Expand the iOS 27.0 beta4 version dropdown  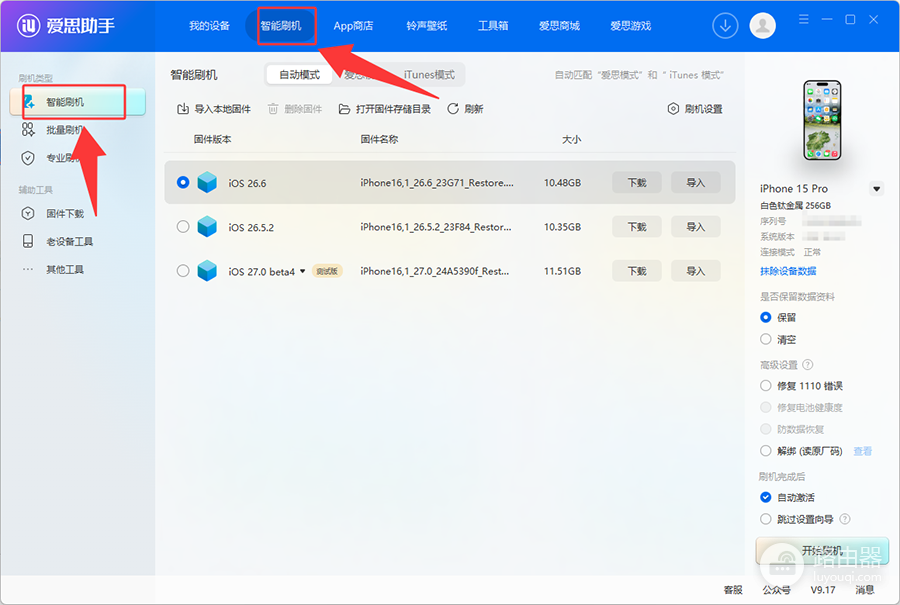coord(302,271)
